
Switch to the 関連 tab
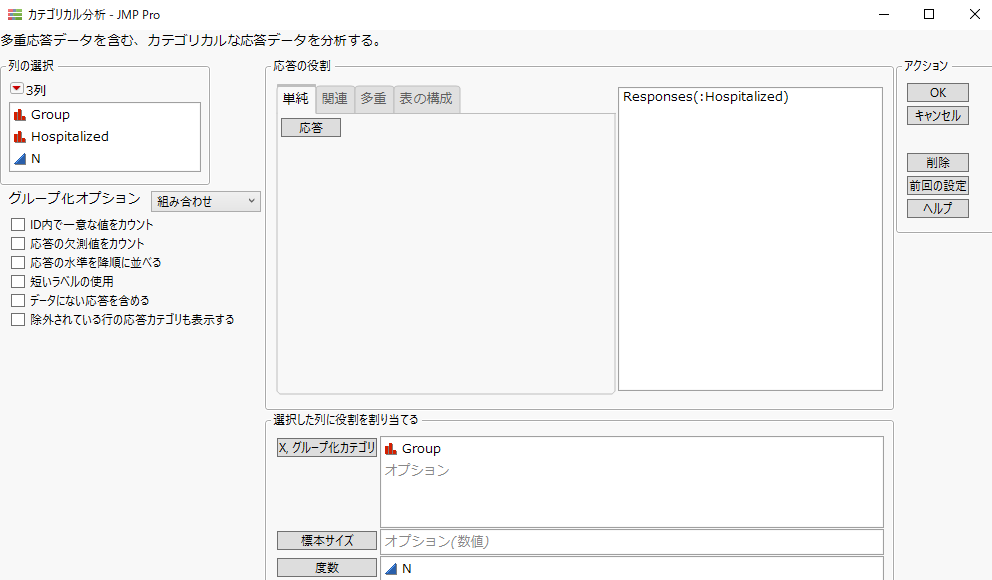335,98
